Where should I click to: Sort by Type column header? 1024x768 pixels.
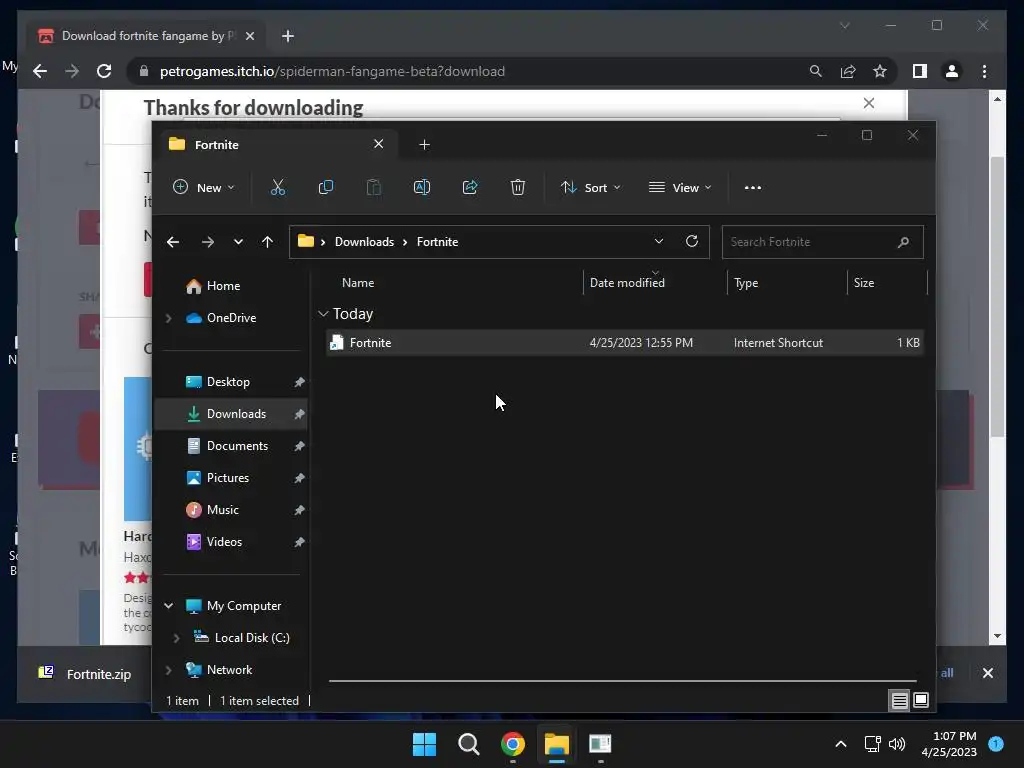tap(746, 283)
